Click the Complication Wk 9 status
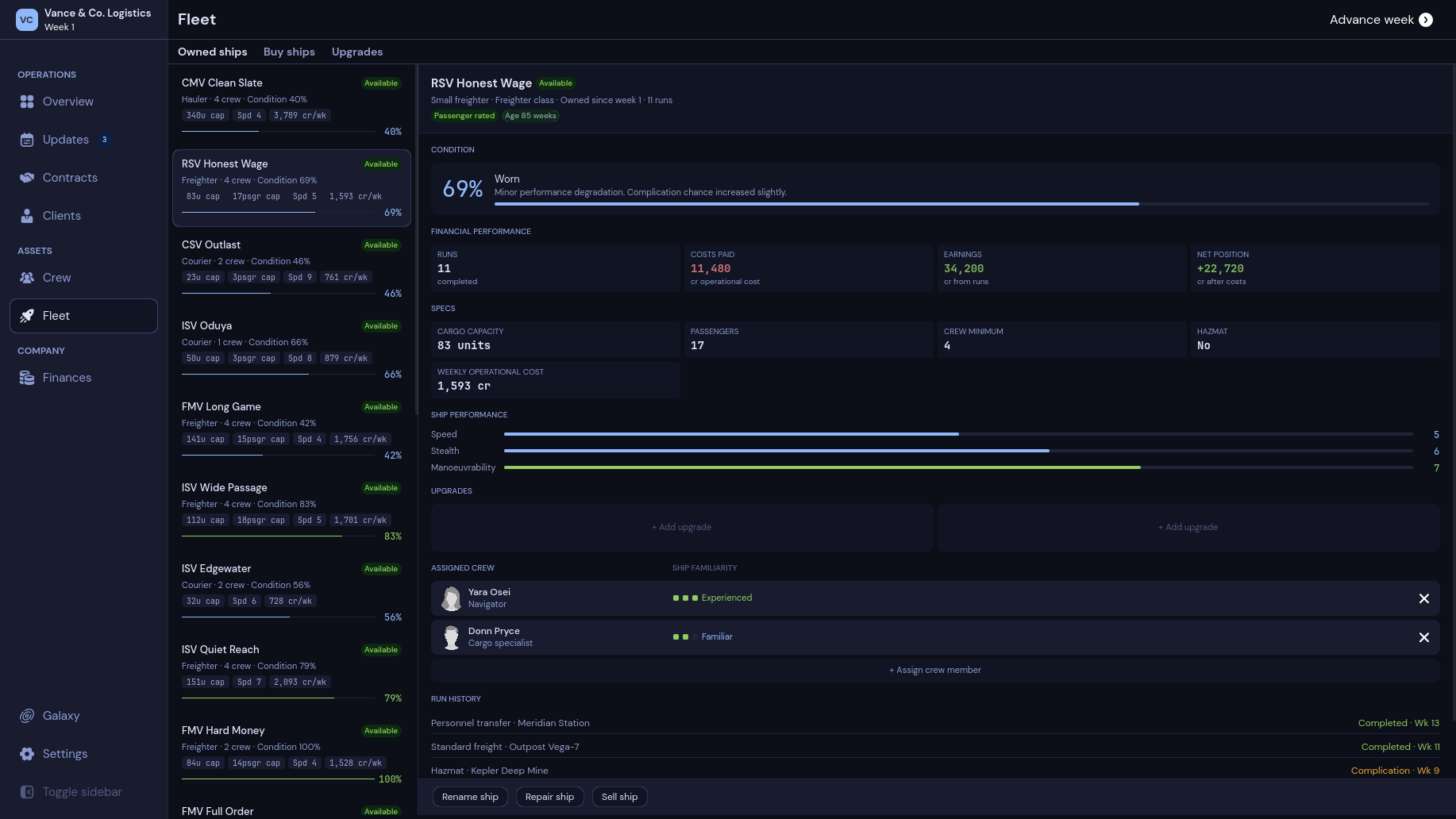The image size is (1456, 819). point(1395,771)
